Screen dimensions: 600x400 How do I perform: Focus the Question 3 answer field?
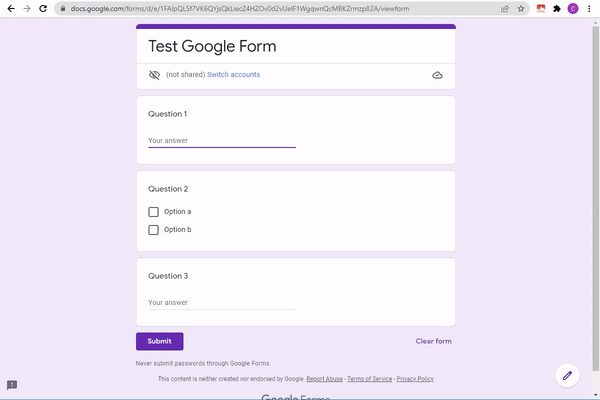pos(222,302)
